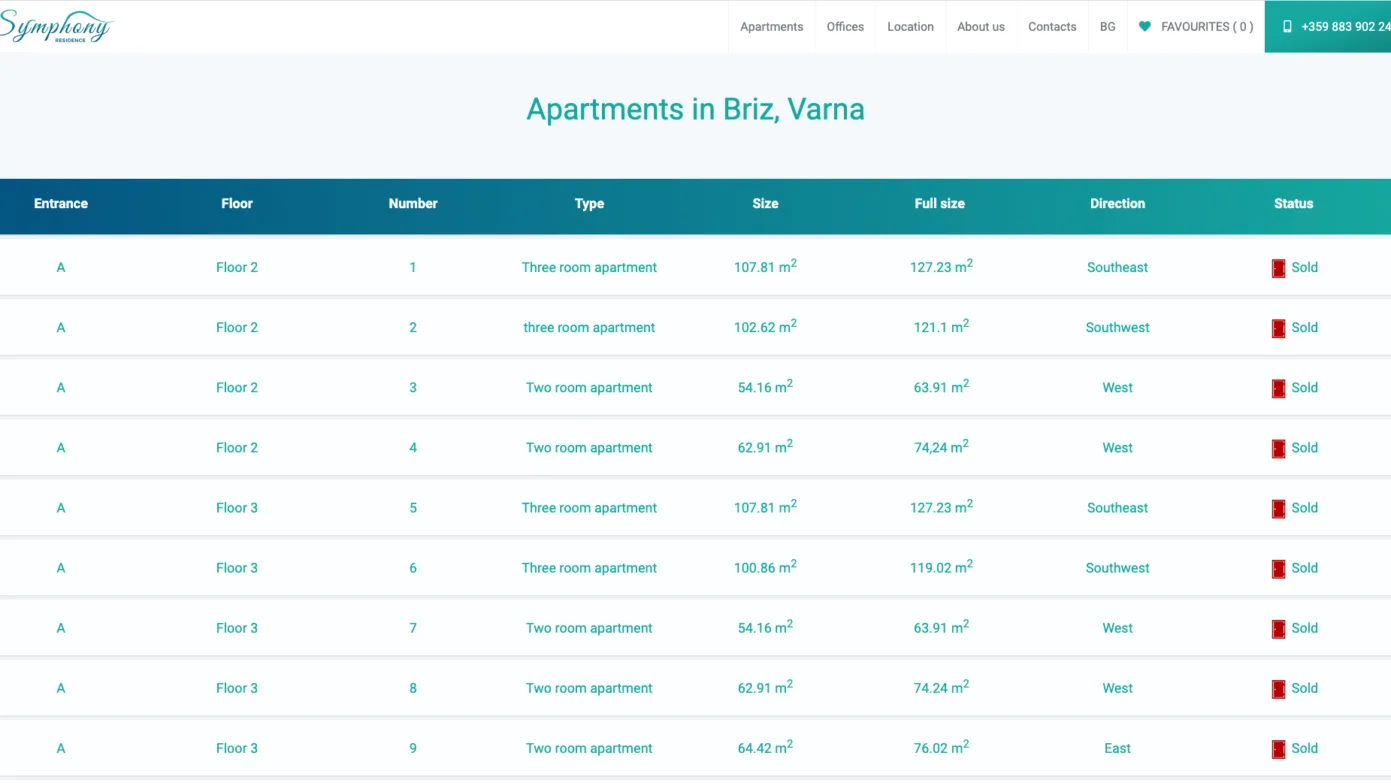1391x783 pixels.
Task: Click red sold door icon for apartment 9
Action: pos(1278,748)
